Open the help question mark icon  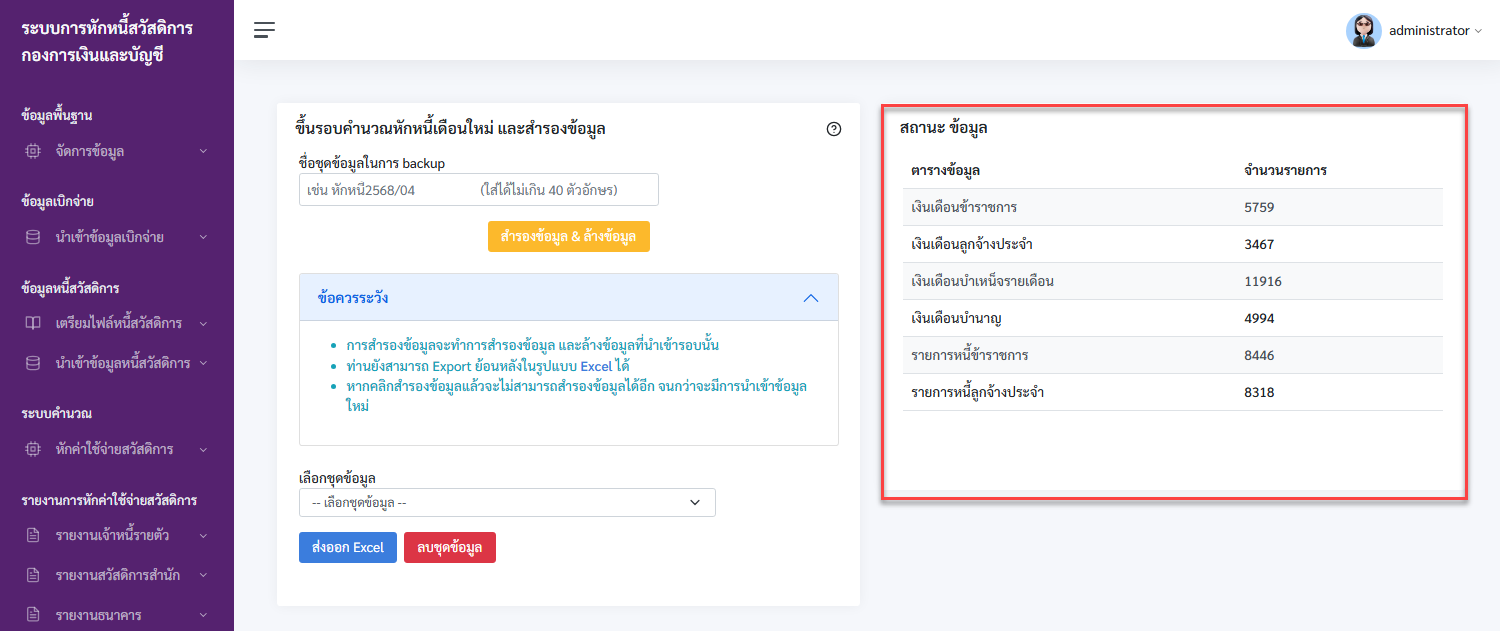[834, 129]
